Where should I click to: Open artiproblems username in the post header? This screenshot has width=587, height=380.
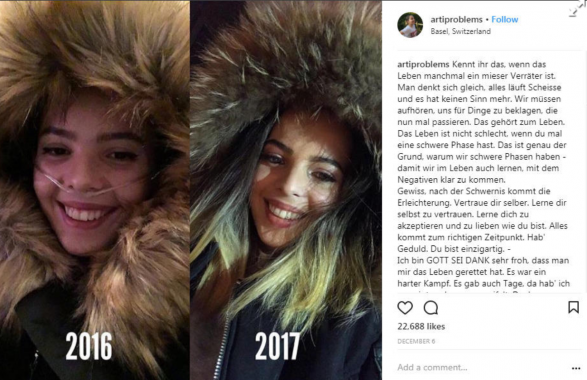456,19
